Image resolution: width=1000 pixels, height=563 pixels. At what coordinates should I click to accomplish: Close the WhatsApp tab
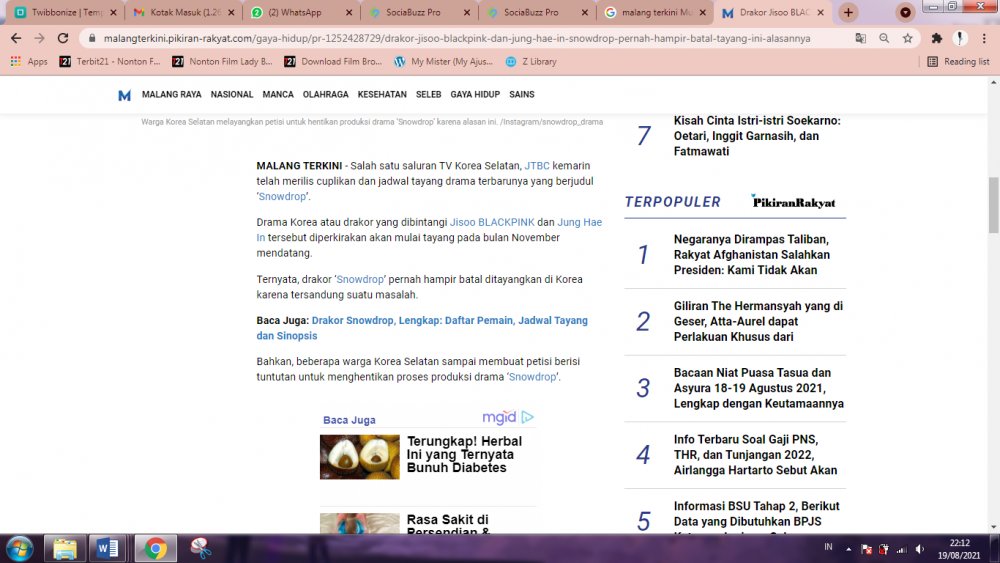(349, 12)
